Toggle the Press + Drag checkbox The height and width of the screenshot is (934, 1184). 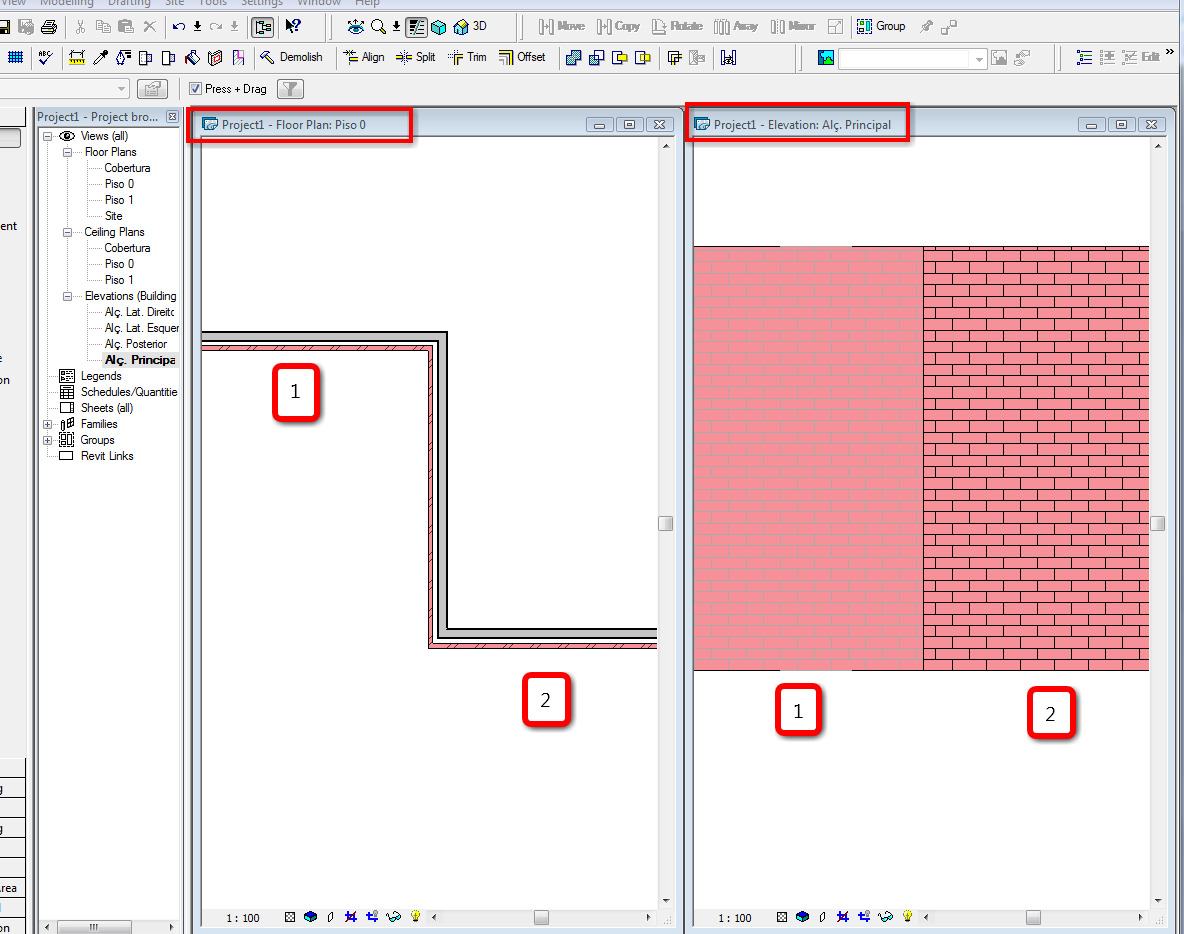point(196,89)
